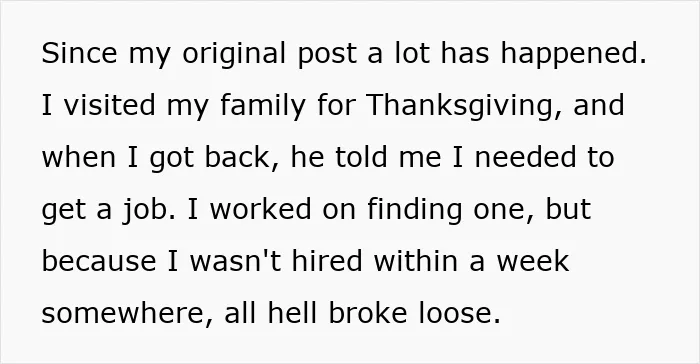
Task: Click the word "wasn't" in the text
Action: (x=235, y=261)
